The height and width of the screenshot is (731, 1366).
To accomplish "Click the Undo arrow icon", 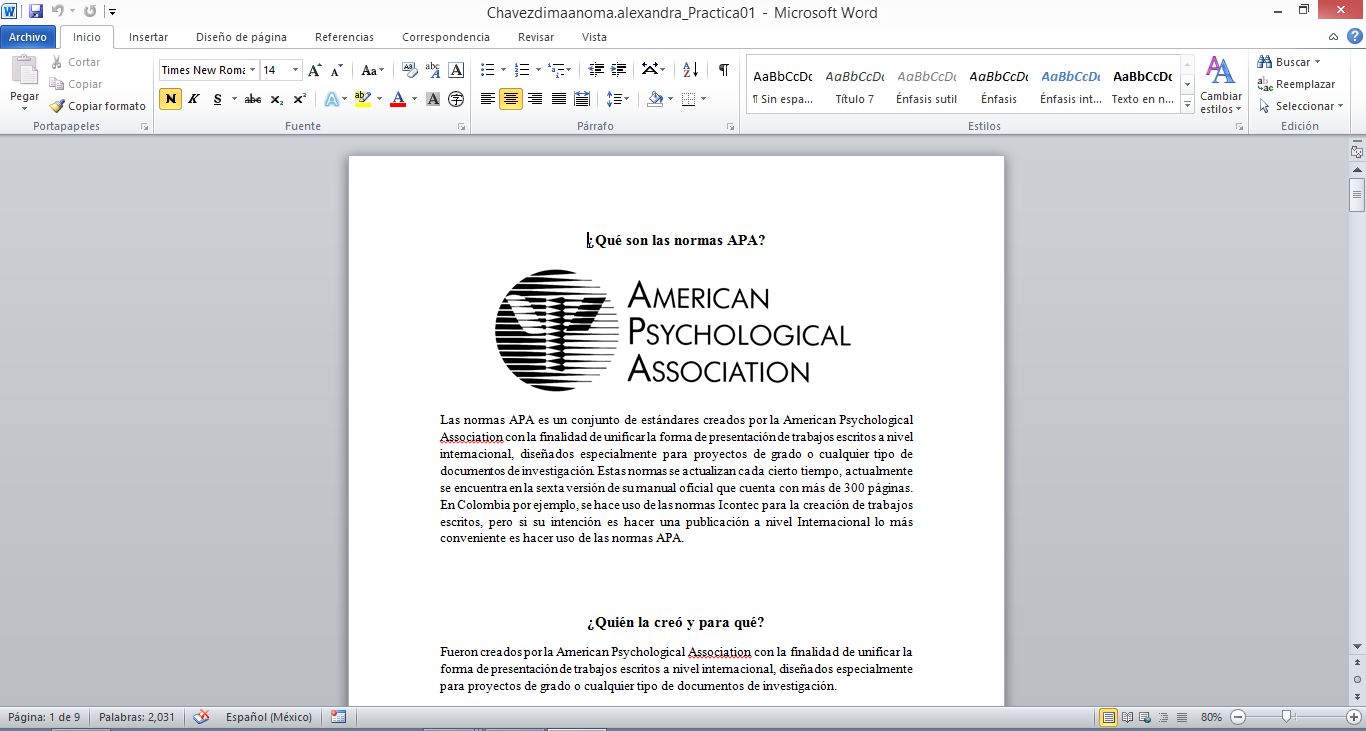I will [59, 12].
